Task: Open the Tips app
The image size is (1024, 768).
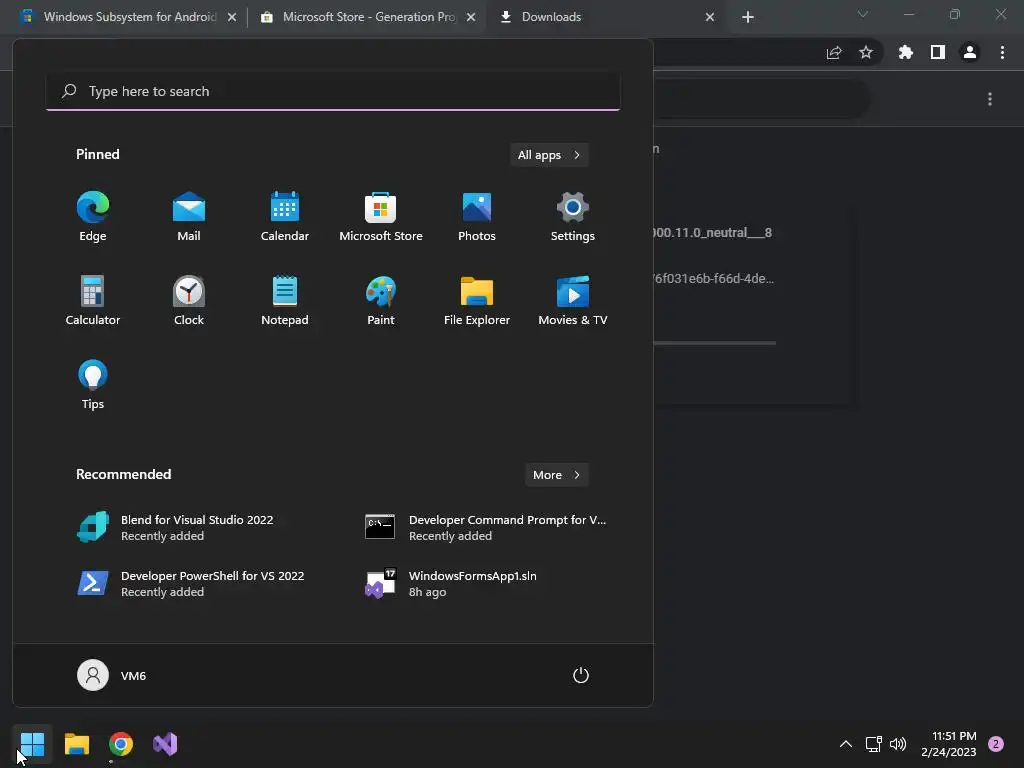Action: (x=93, y=385)
